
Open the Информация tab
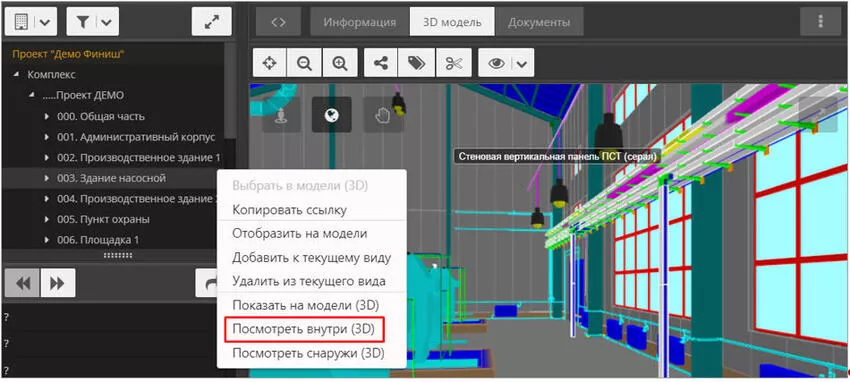tap(359, 22)
